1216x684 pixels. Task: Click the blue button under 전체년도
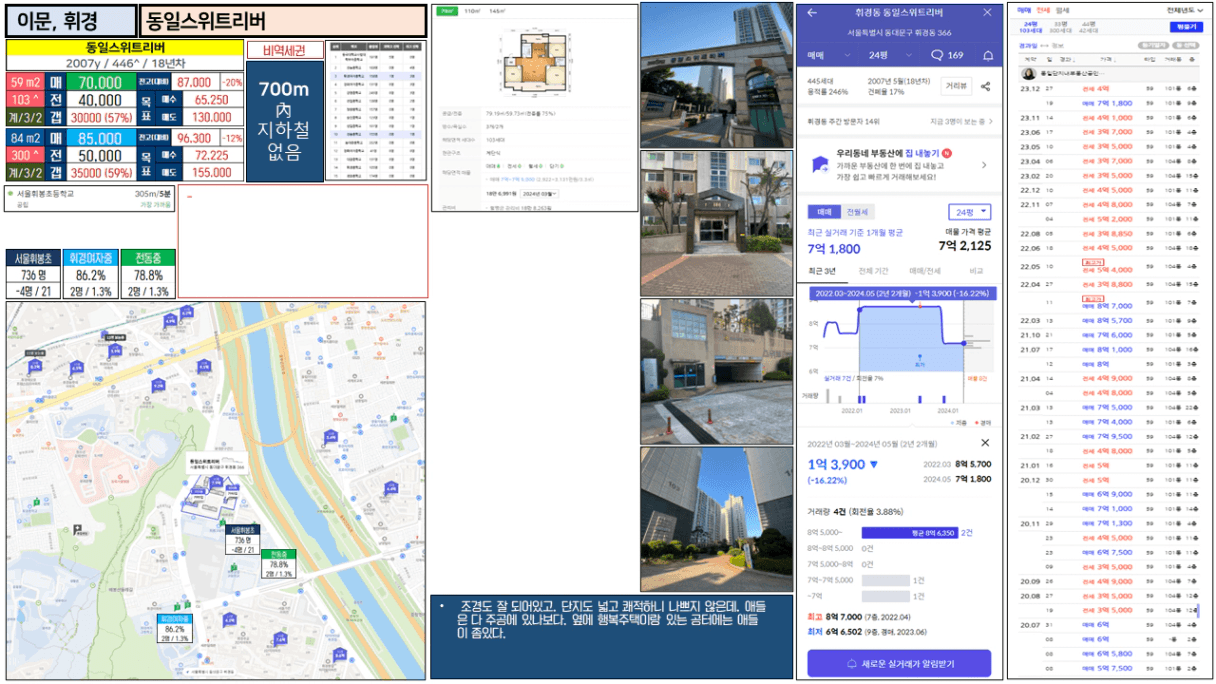pos(1185,27)
